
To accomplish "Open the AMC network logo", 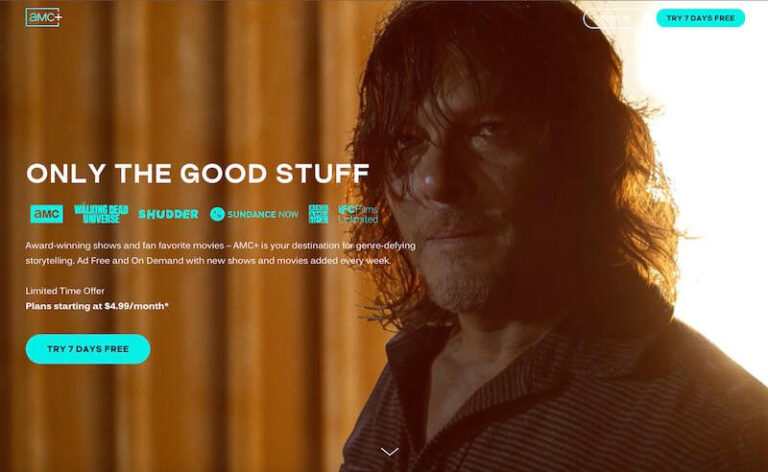I will tap(47, 214).
